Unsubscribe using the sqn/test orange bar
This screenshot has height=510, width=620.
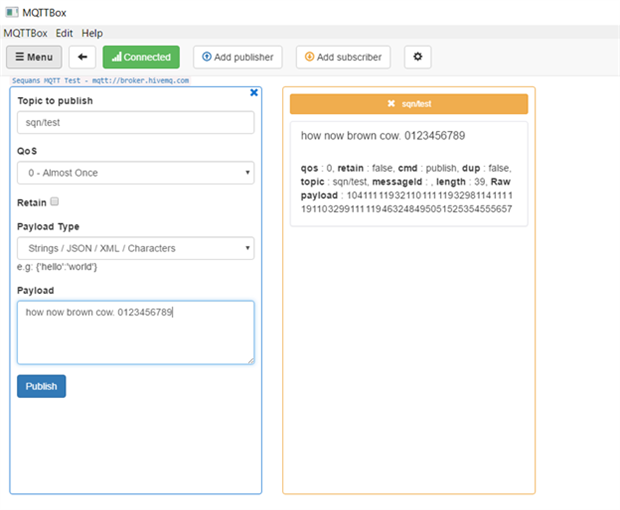pyautogui.click(x=408, y=104)
